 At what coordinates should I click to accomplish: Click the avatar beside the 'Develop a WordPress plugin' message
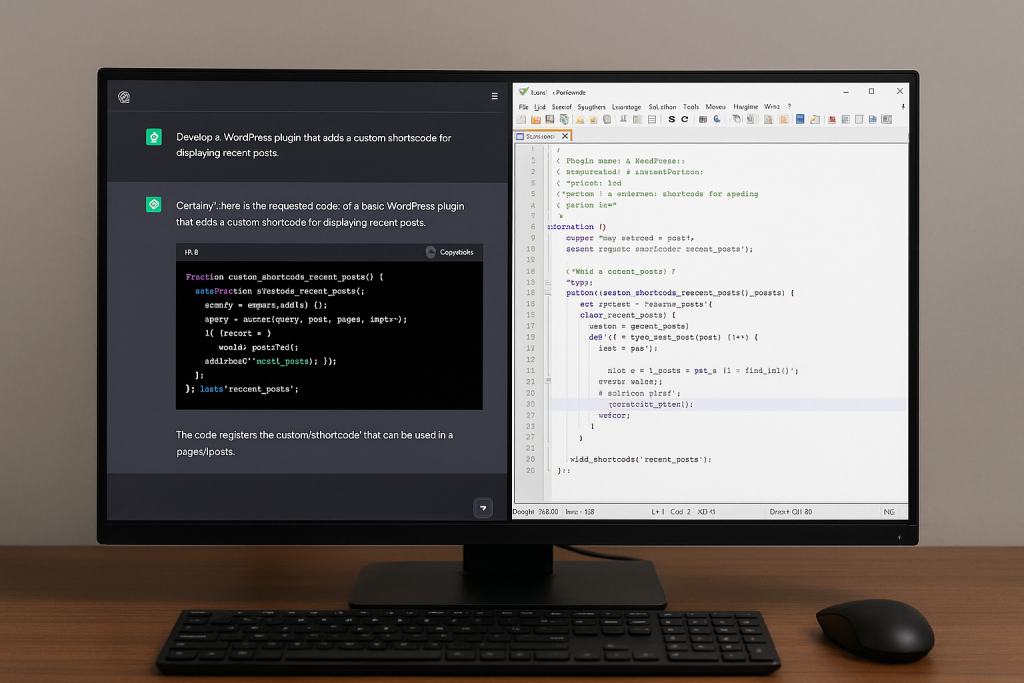[x=153, y=136]
